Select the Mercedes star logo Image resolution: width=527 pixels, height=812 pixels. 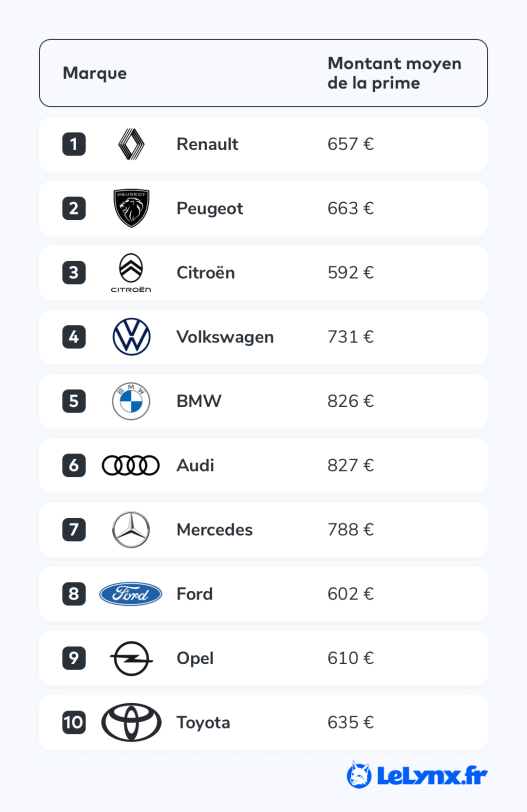[131, 530]
